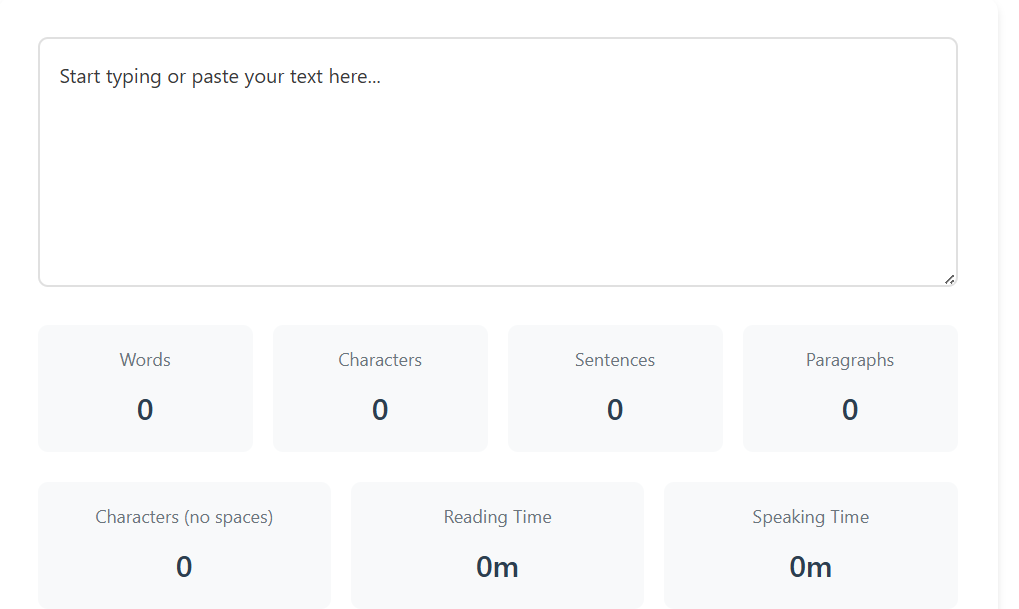Select the Characters count value
1019x609 pixels.
click(x=380, y=410)
